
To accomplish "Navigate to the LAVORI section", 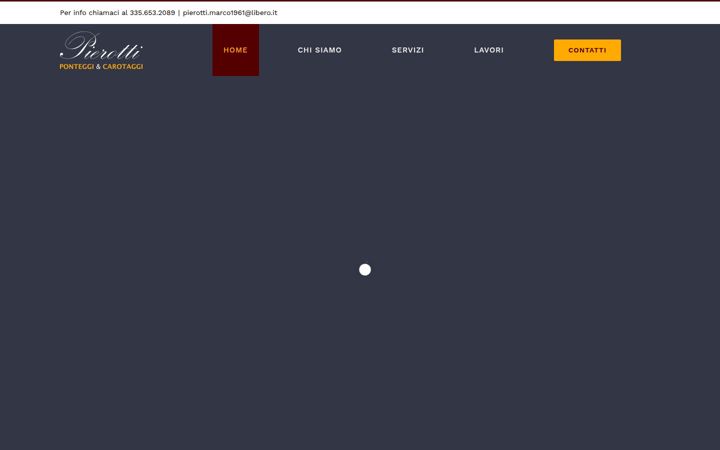I will 489,50.
